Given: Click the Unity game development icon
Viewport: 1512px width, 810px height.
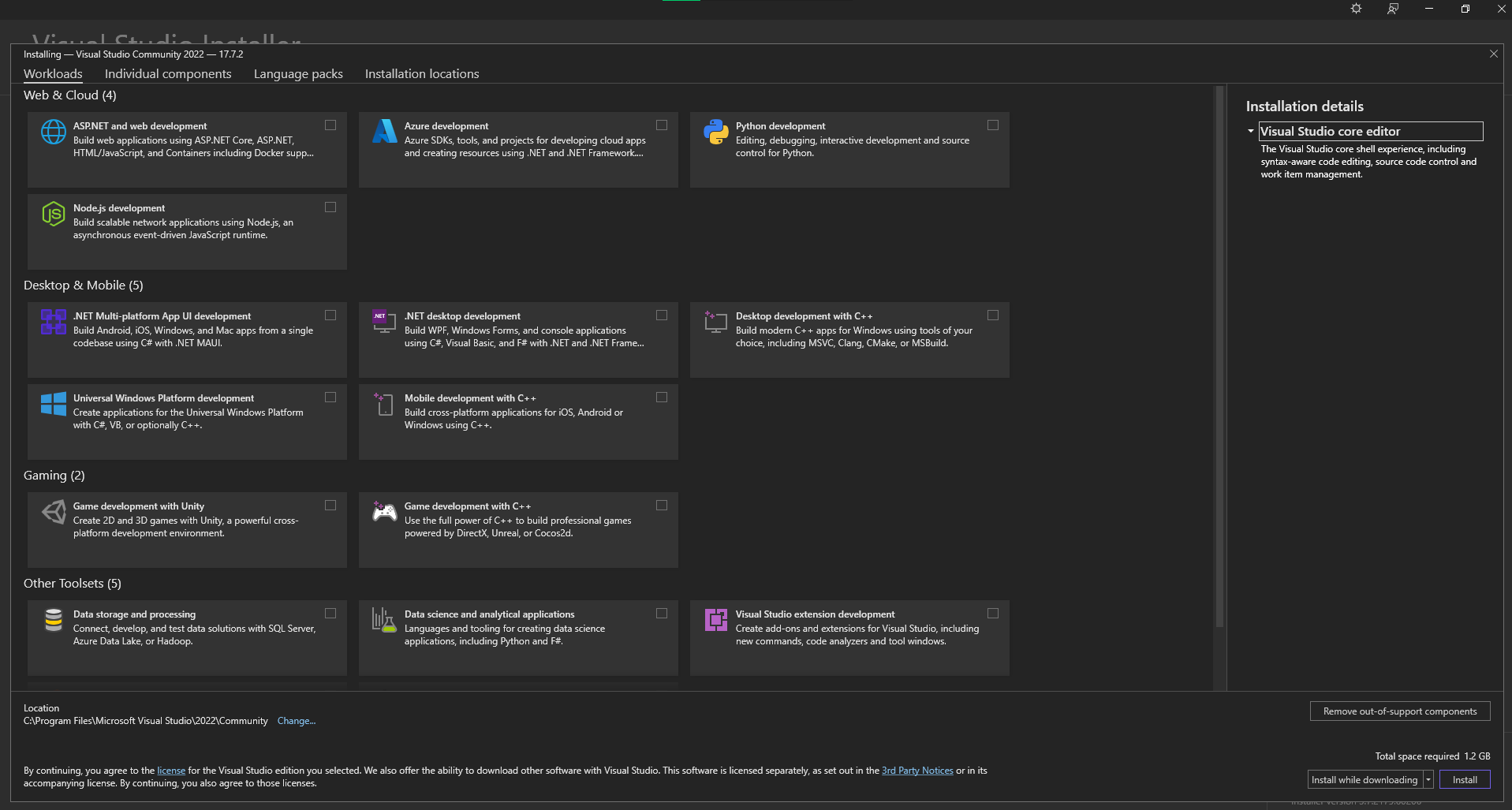Looking at the screenshot, I should click(x=54, y=512).
